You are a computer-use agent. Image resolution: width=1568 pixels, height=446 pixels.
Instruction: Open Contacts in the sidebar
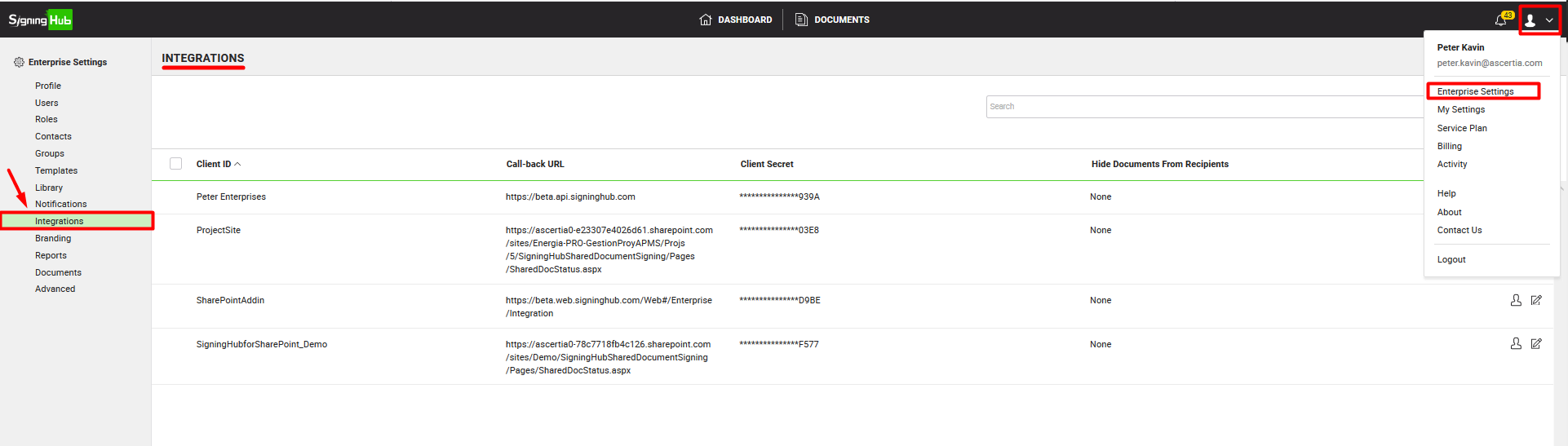[x=53, y=136]
